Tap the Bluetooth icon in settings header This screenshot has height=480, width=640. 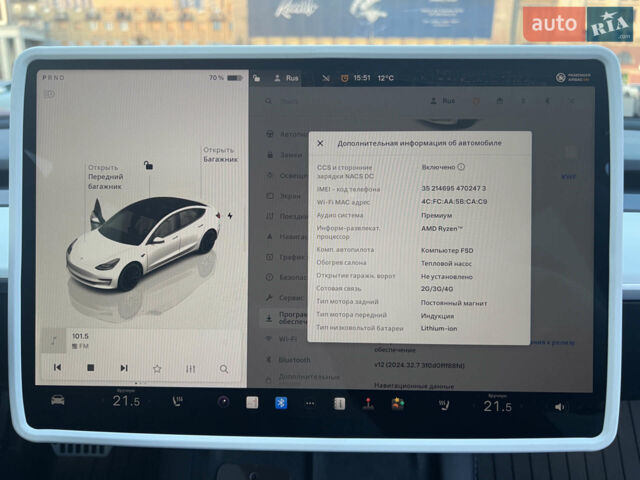[x=547, y=101]
